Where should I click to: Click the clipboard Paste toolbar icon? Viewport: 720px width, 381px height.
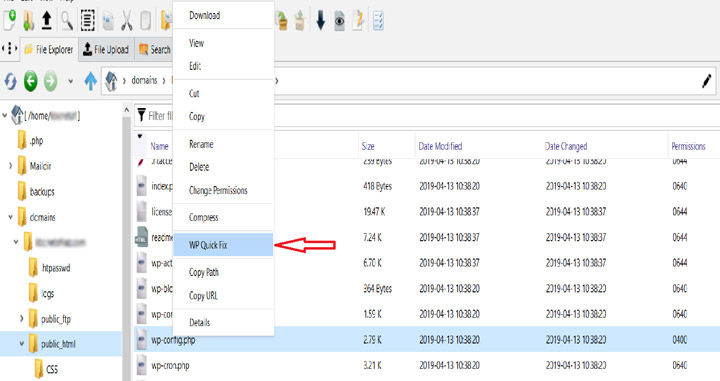(x=146, y=20)
